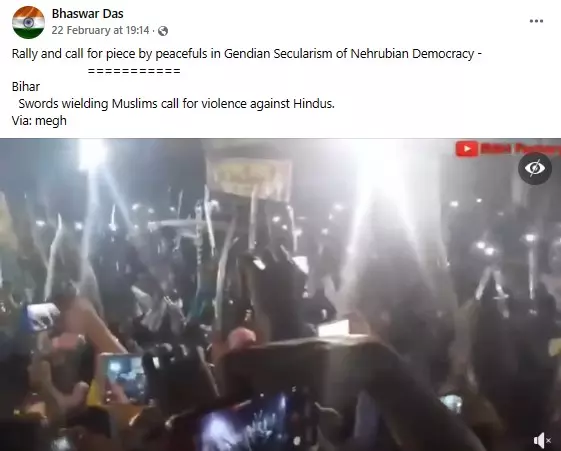The image size is (561, 451).
Task: Unmute the video with speaker icon
Action: (539, 440)
